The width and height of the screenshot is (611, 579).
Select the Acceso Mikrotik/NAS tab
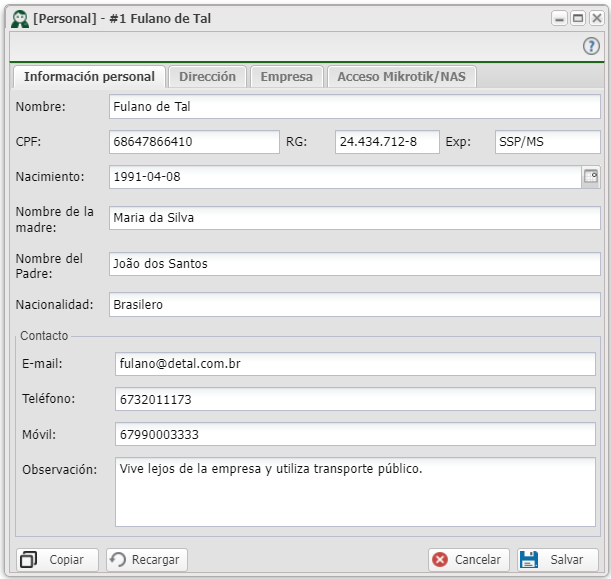click(403, 77)
